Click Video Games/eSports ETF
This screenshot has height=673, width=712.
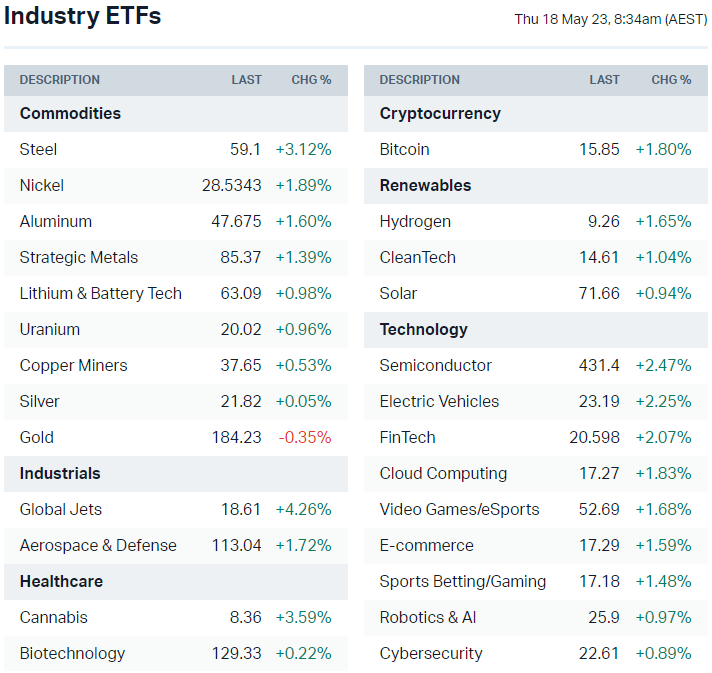(x=460, y=509)
